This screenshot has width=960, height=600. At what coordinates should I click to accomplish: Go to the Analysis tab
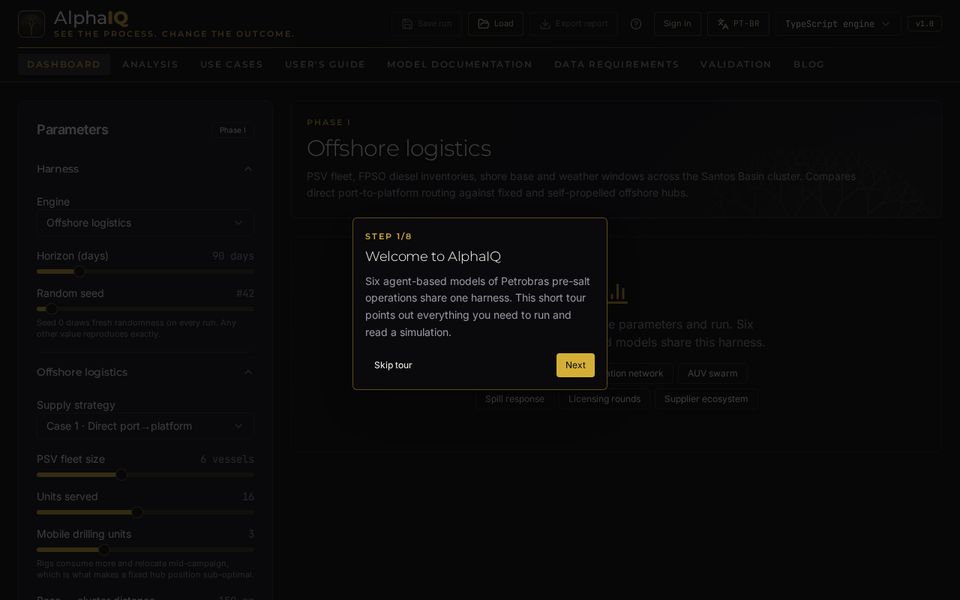point(150,64)
